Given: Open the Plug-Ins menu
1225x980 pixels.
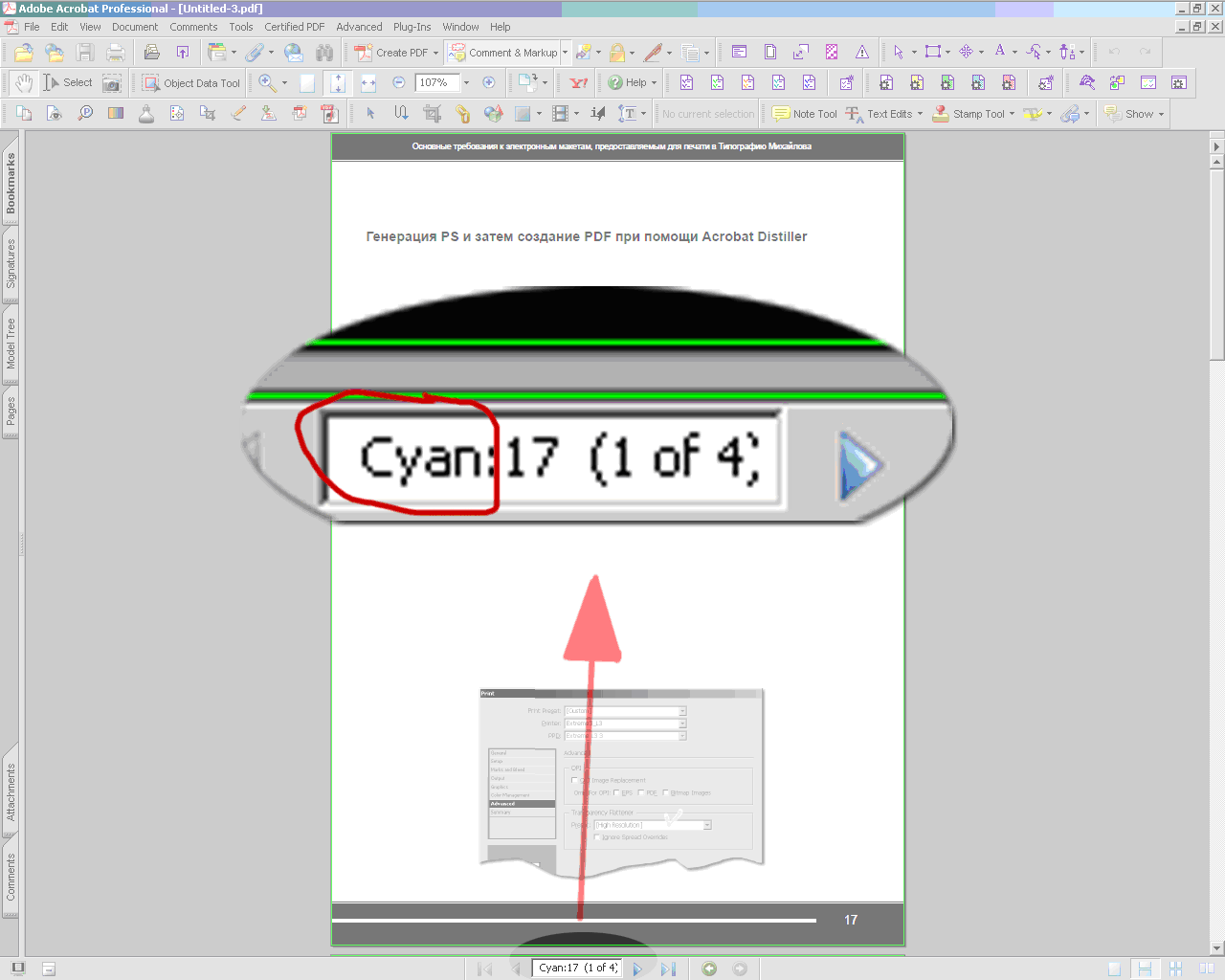Looking at the screenshot, I should [412, 27].
